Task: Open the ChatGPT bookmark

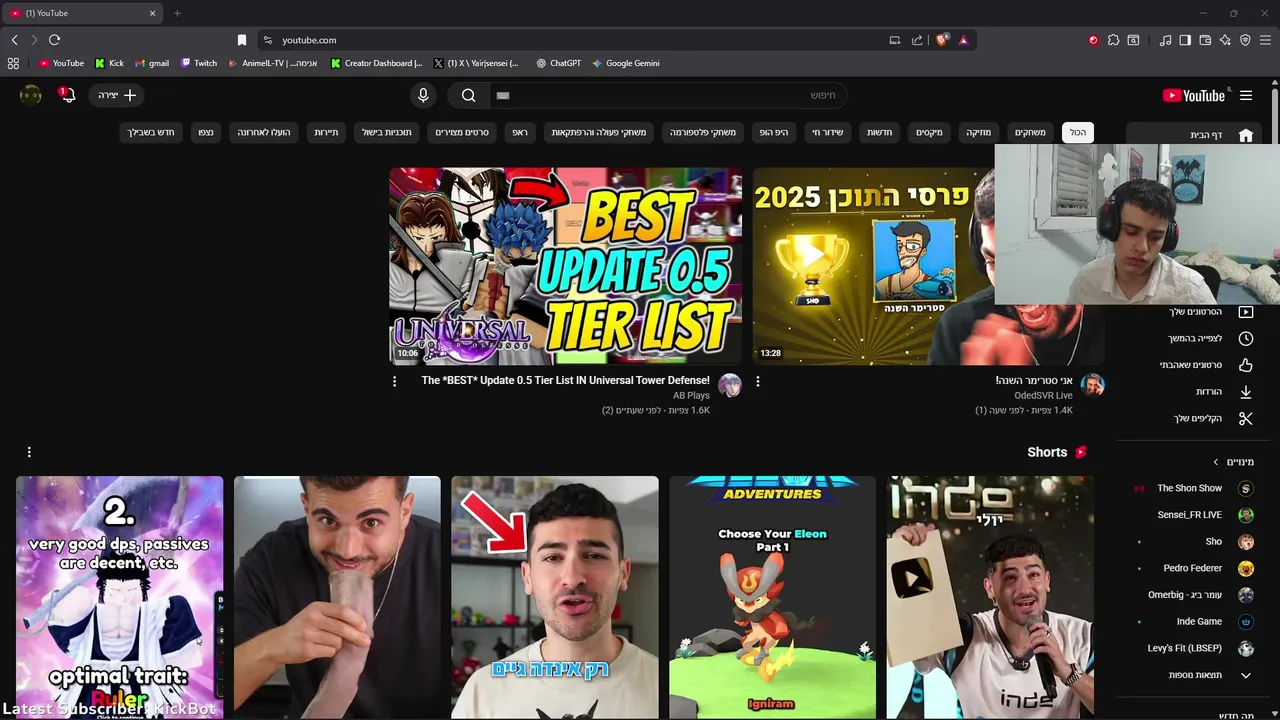Action: [x=558, y=63]
